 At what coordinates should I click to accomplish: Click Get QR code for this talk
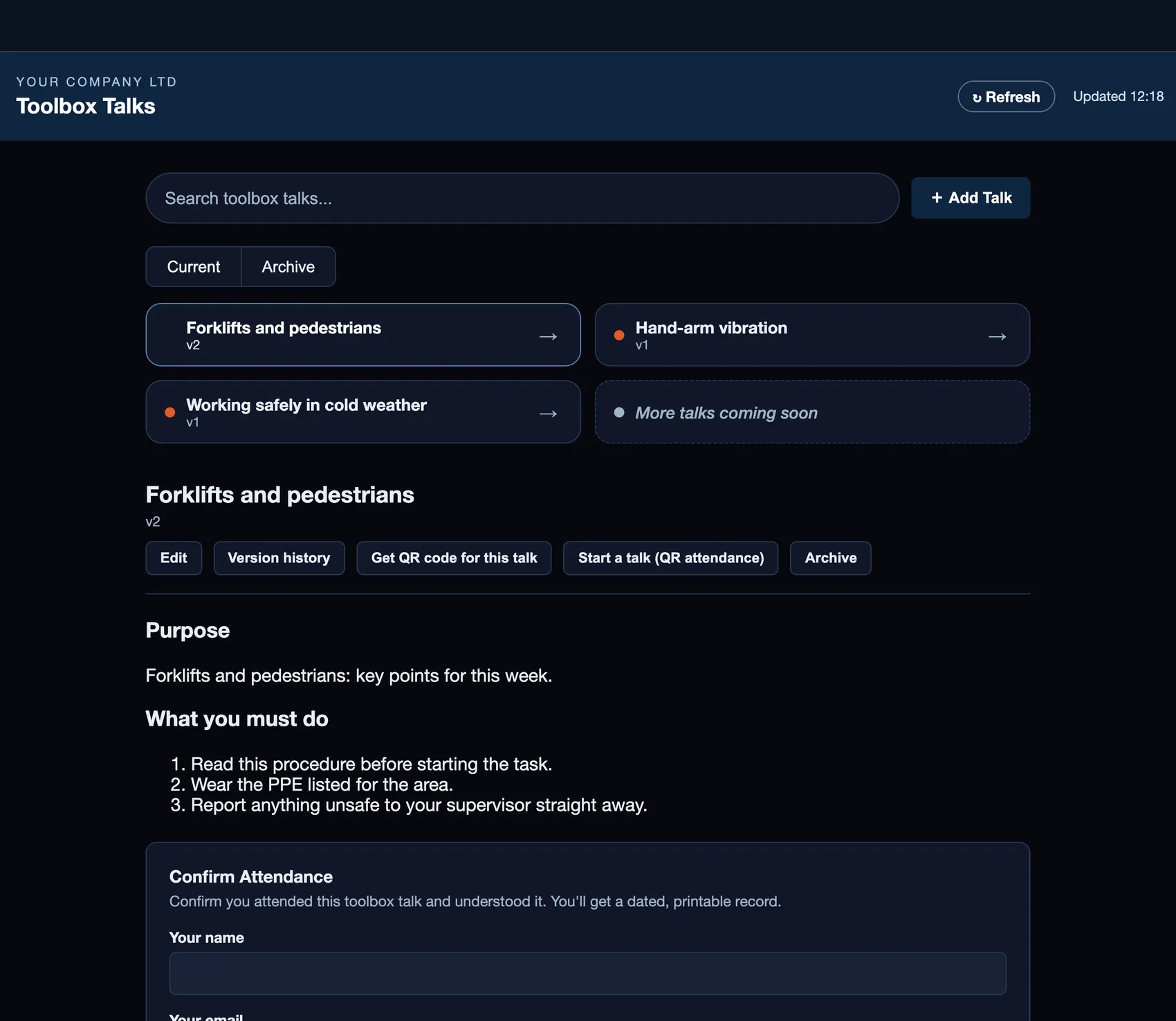click(x=454, y=558)
